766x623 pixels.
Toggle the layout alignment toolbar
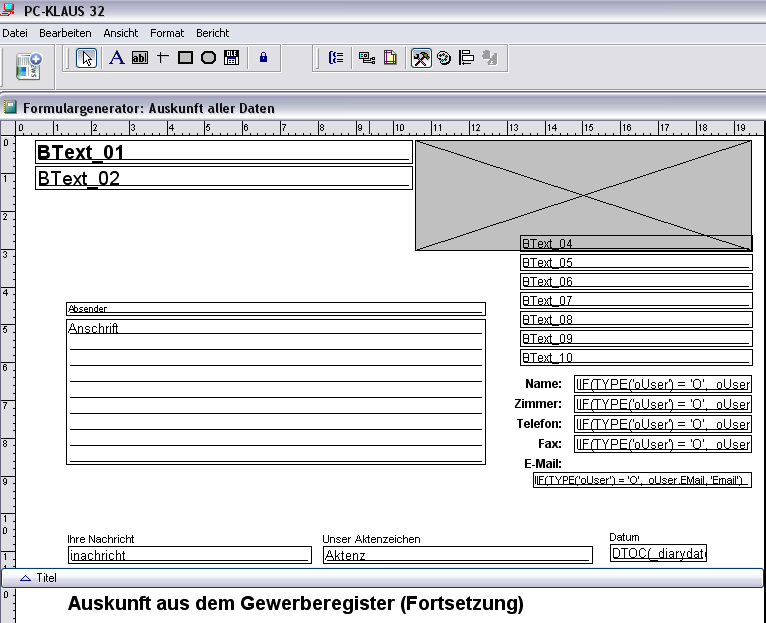click(466, 58)
